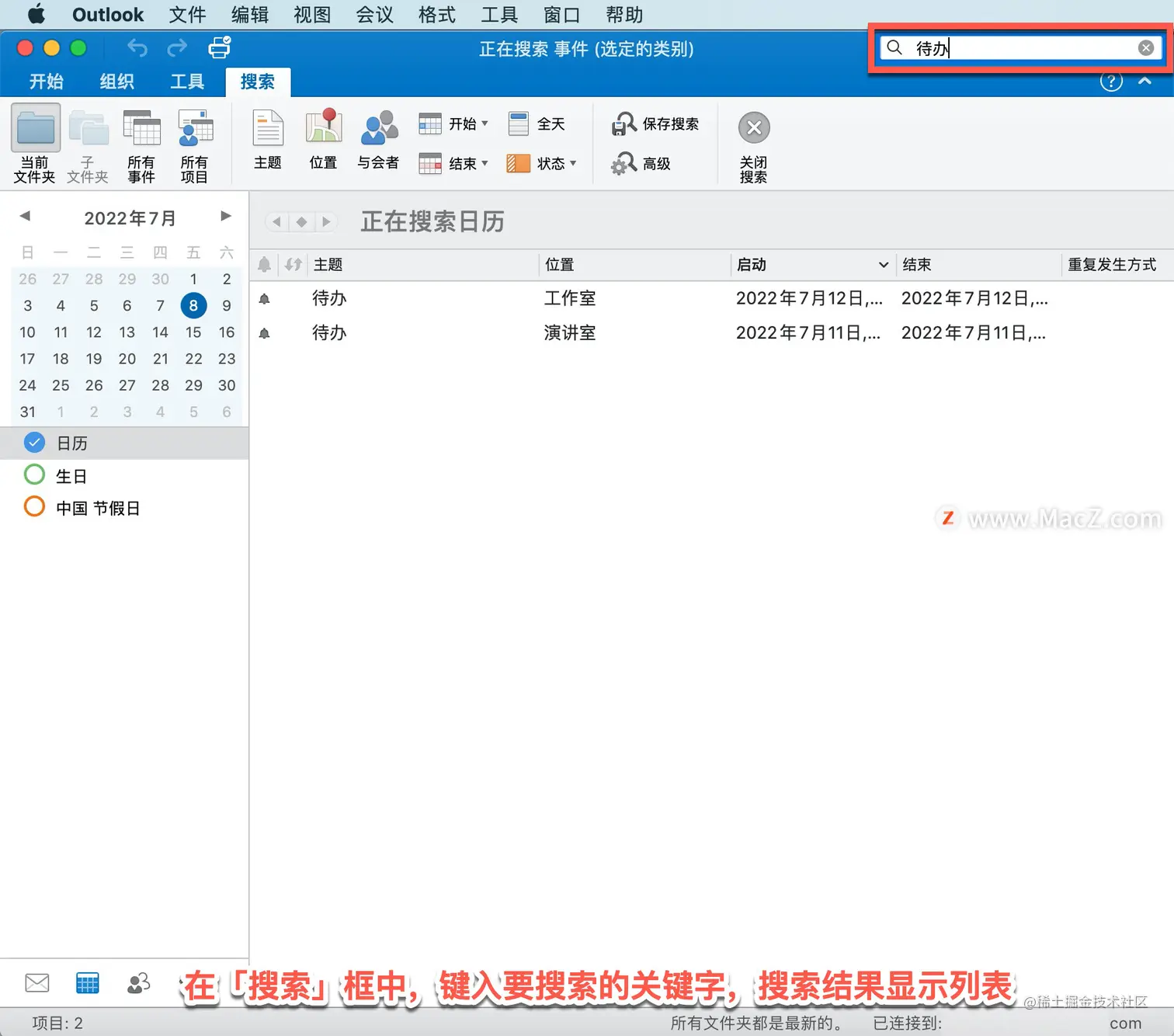Open the 视图 menu
1174x1036 pixels.
[312, 15]
